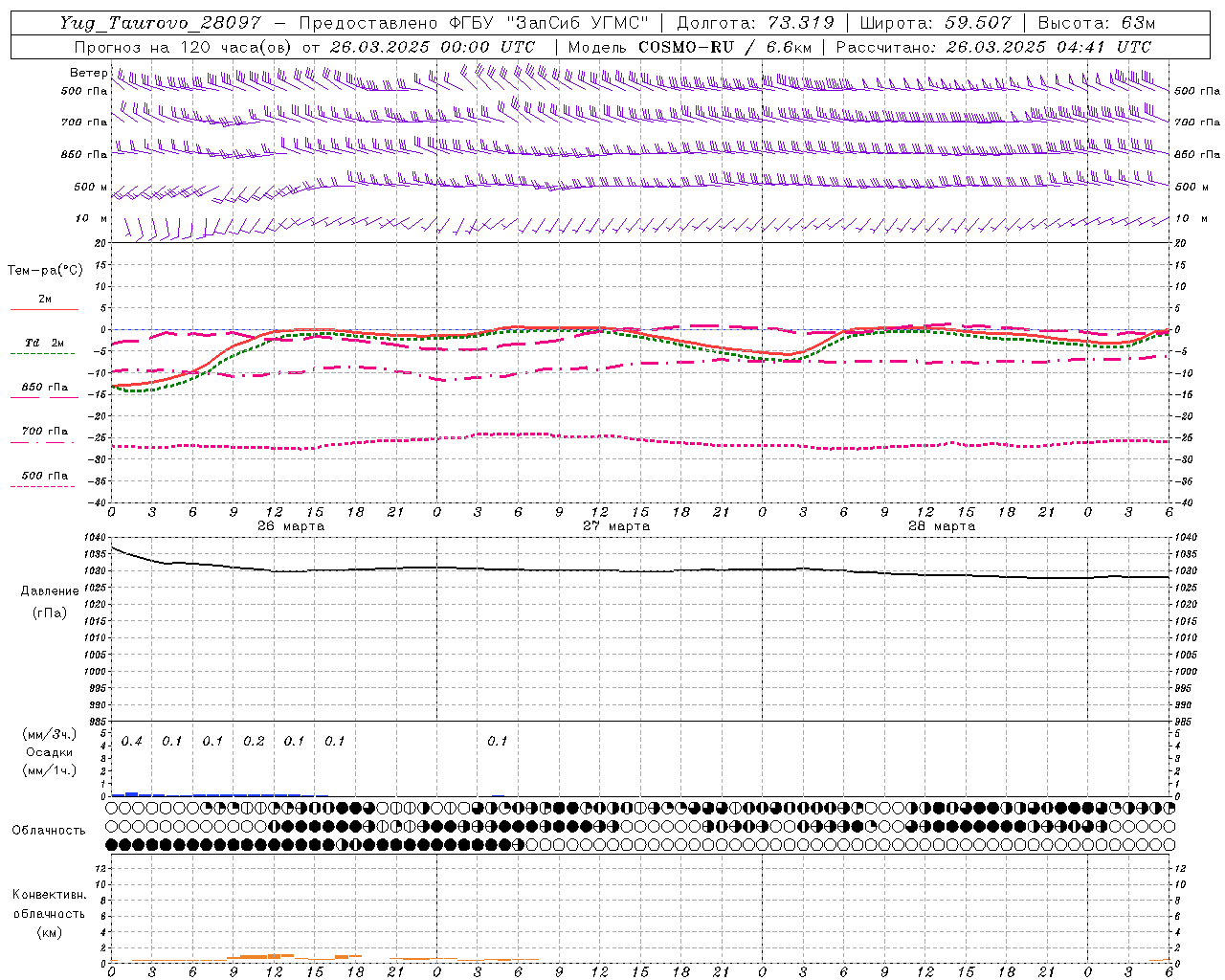Click the forecast line Прогноз на 120 часа(ов)

click(x=184, y=47)
